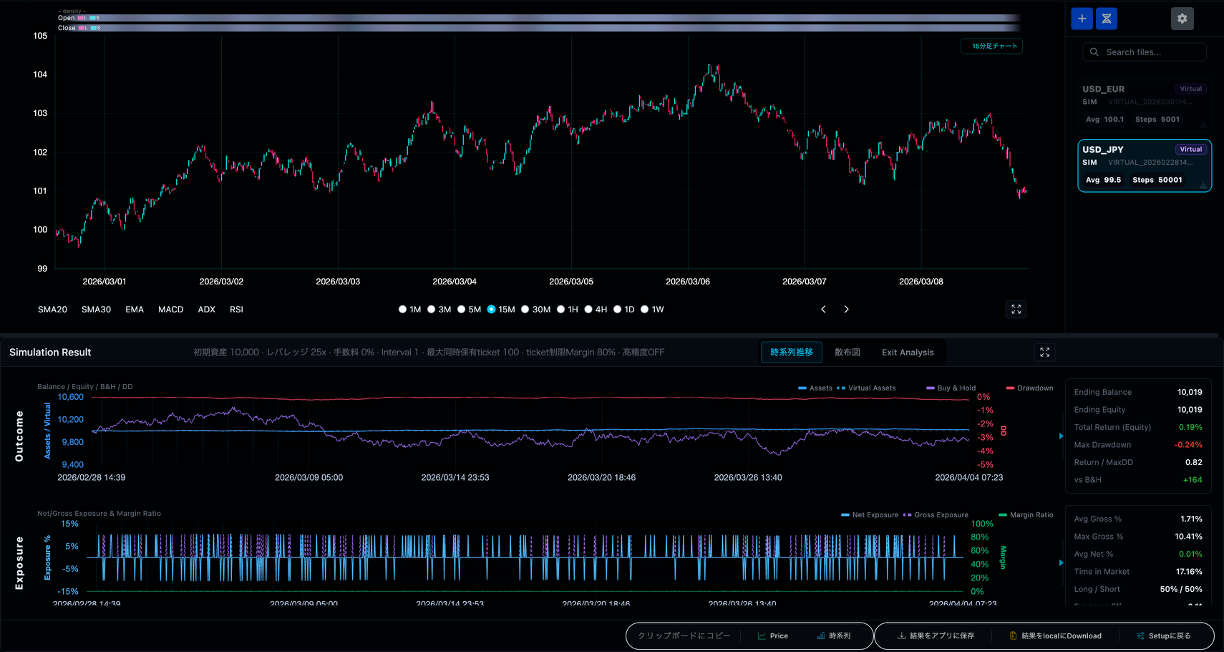Expand the Simulation Result to fullscreen
This screenshot has height=652, width=1224.
(1045, 352)
